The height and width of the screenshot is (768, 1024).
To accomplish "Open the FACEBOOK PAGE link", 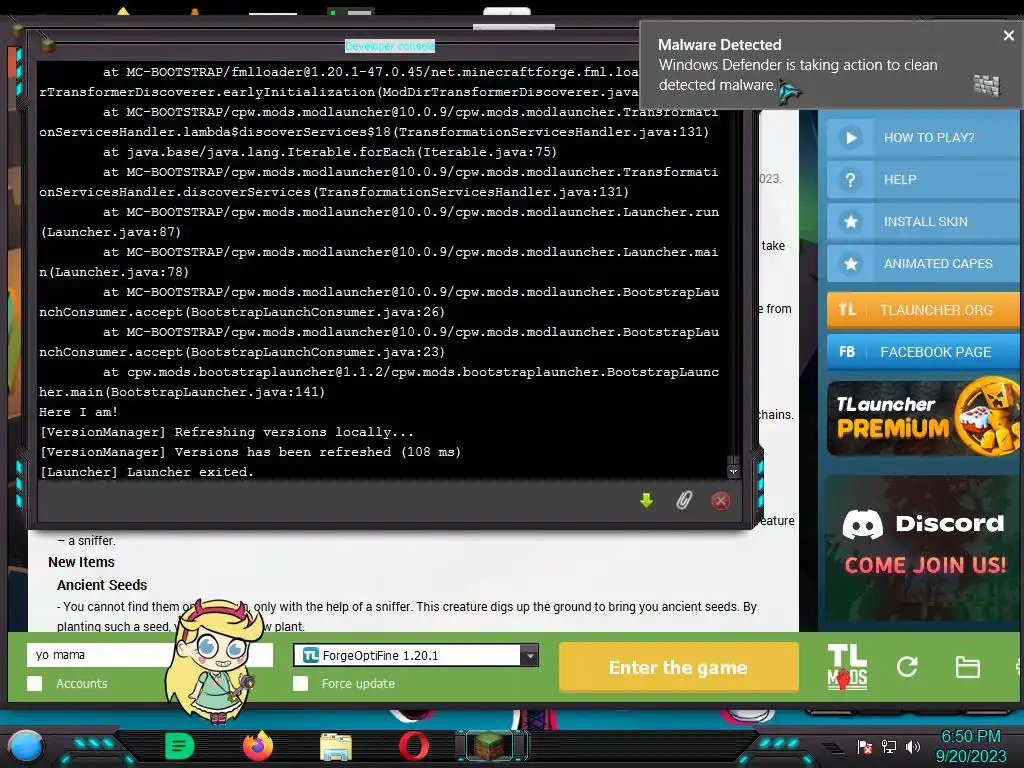I will click(x=923, y=352).
